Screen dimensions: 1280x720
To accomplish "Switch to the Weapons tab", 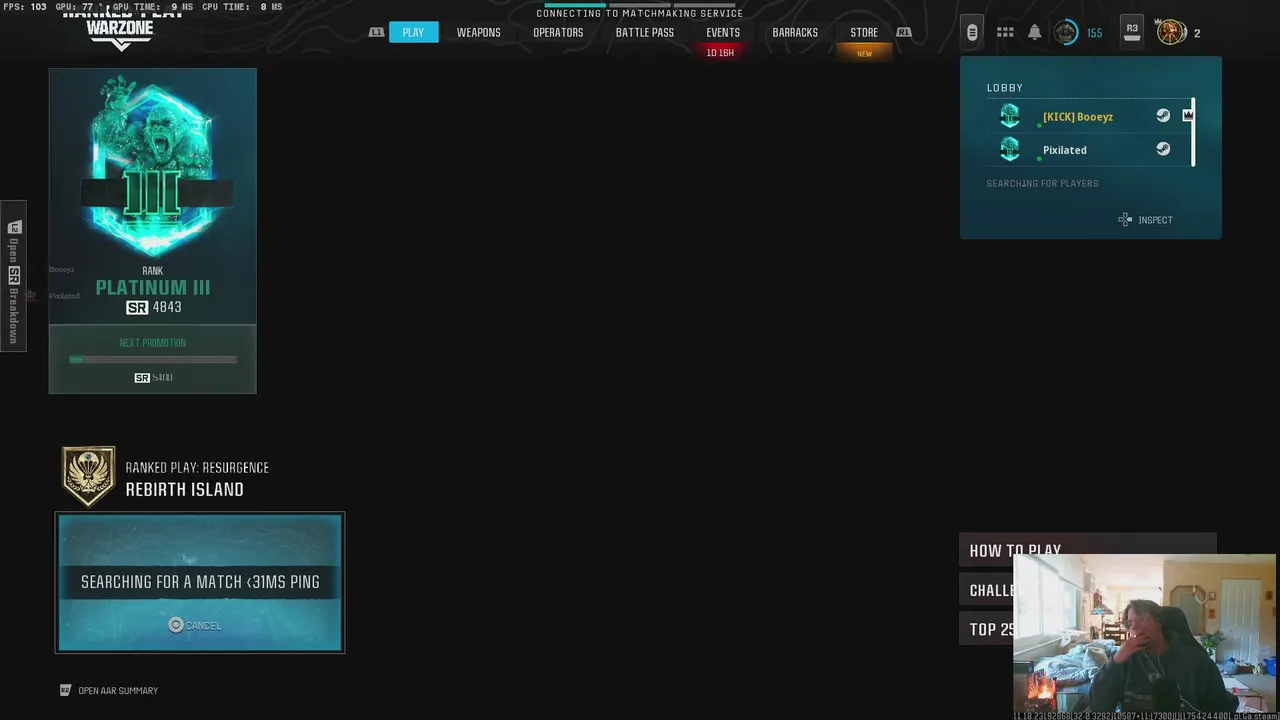I will point(478,32).
